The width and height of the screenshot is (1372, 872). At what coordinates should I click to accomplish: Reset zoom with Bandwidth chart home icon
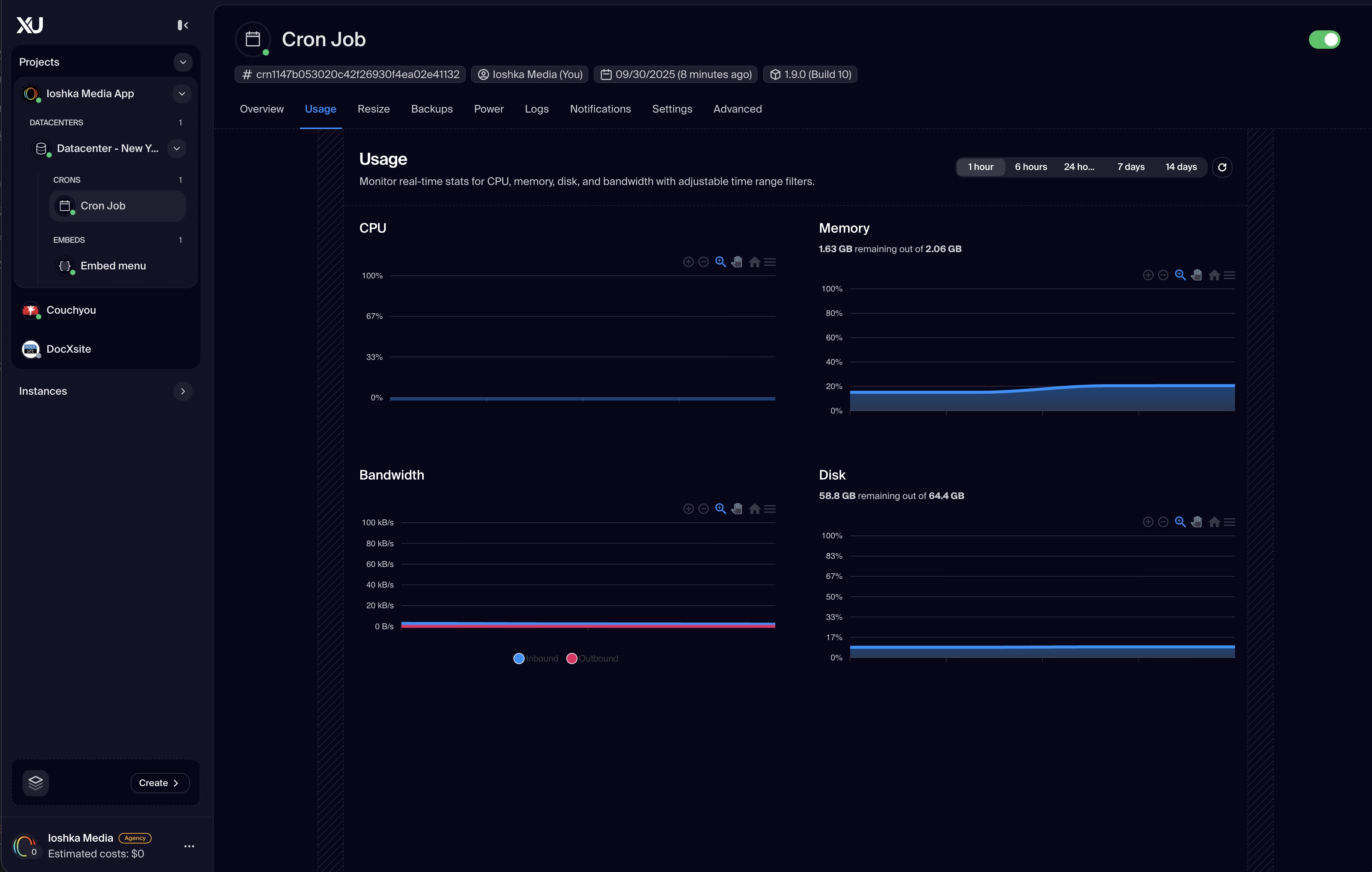point(754,509)
